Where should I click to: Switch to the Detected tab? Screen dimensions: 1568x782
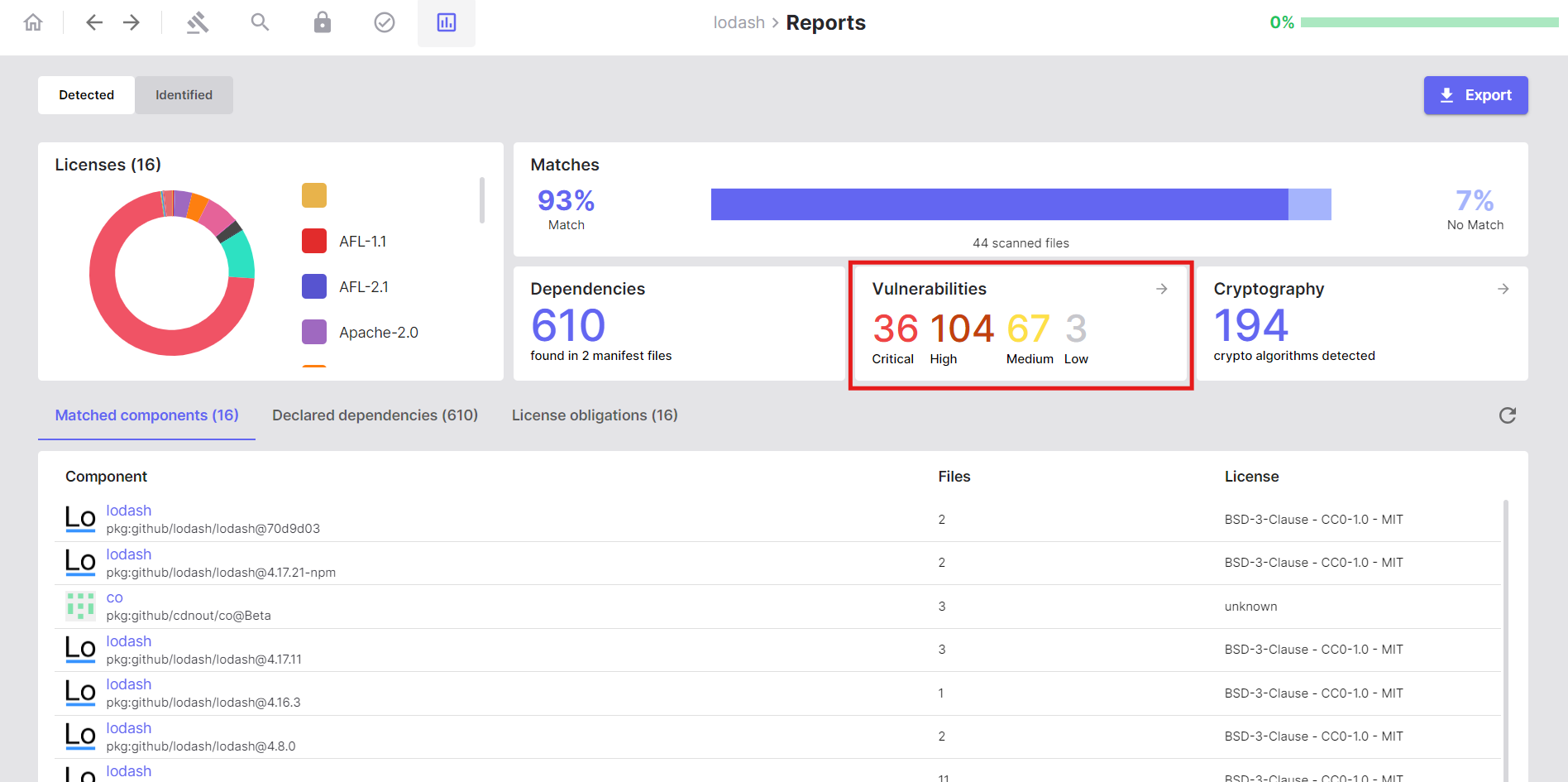[87, 95]
